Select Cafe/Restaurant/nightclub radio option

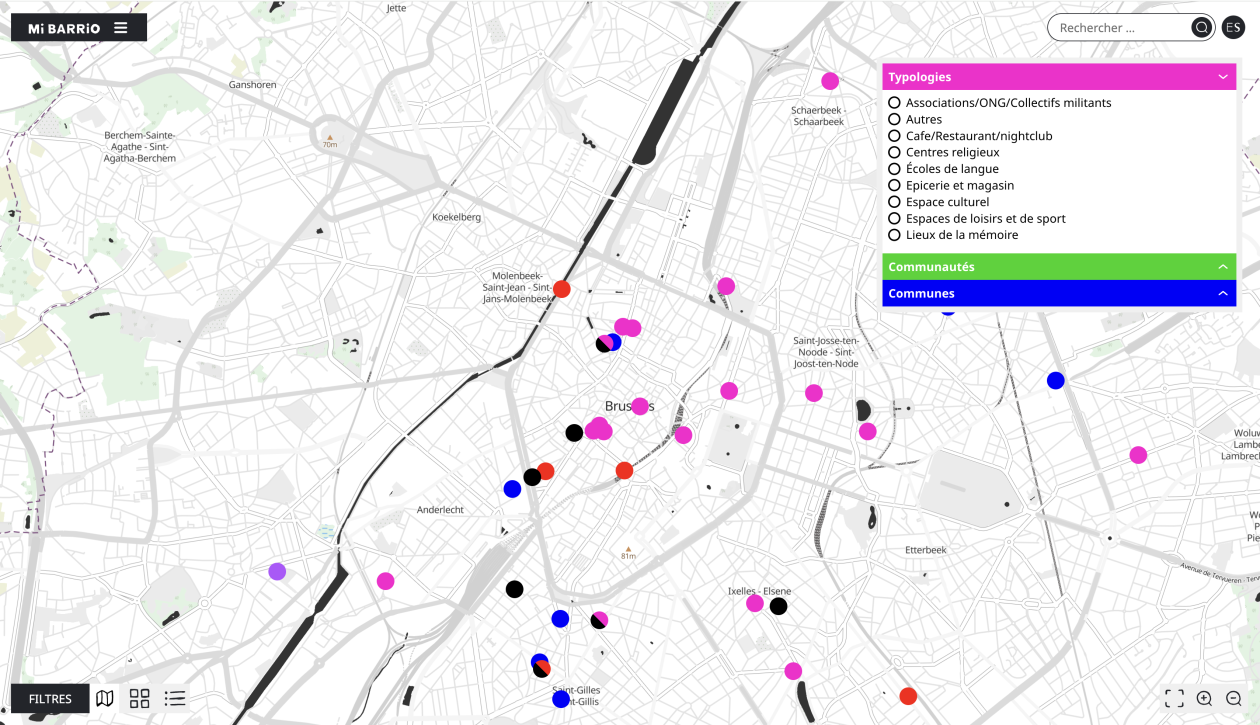pos(895,136)
